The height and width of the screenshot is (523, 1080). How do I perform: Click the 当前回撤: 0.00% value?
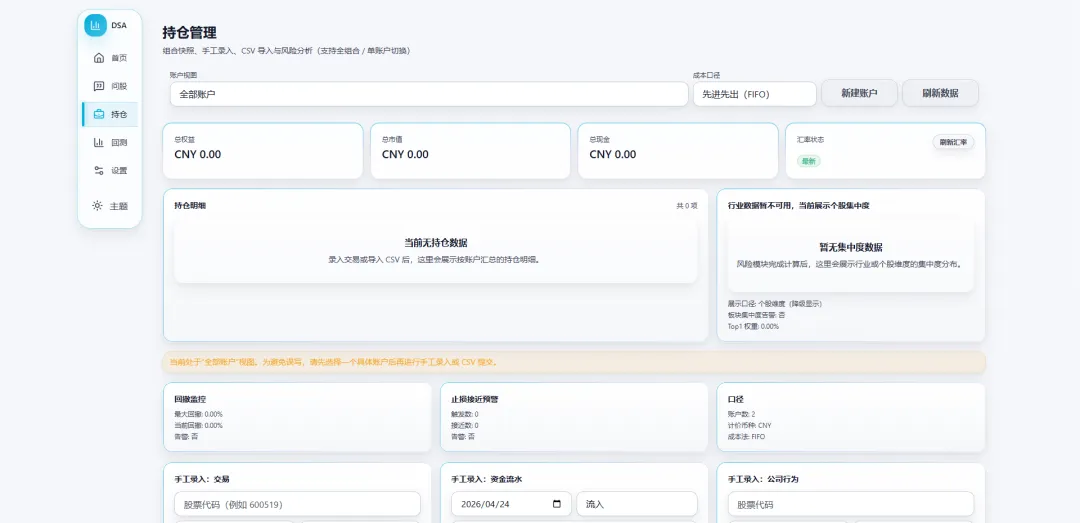point(198,425)
